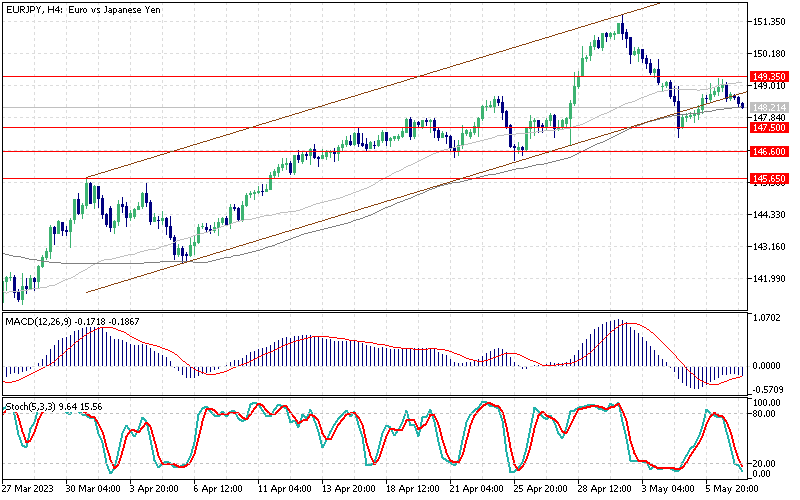Click the '13 Apr 20:00' time axis label

click(x=349, y=489)
